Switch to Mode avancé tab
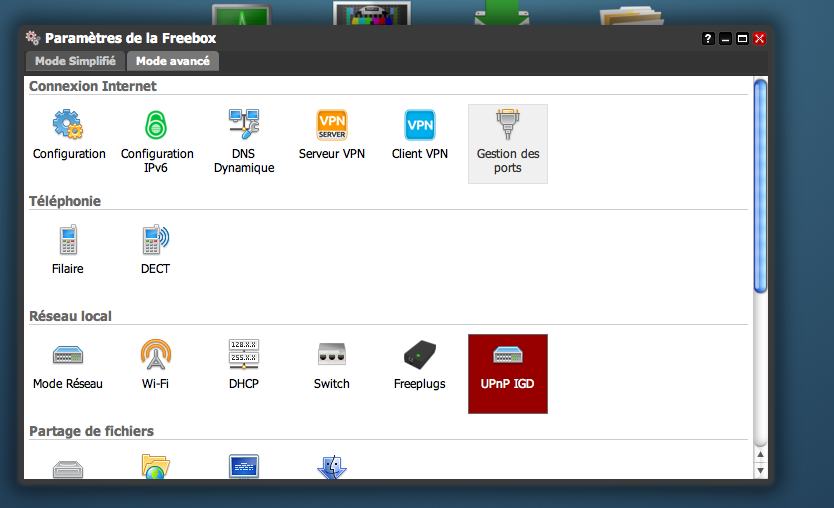Viewport: 834px width, 508px height. pos(173,61)
